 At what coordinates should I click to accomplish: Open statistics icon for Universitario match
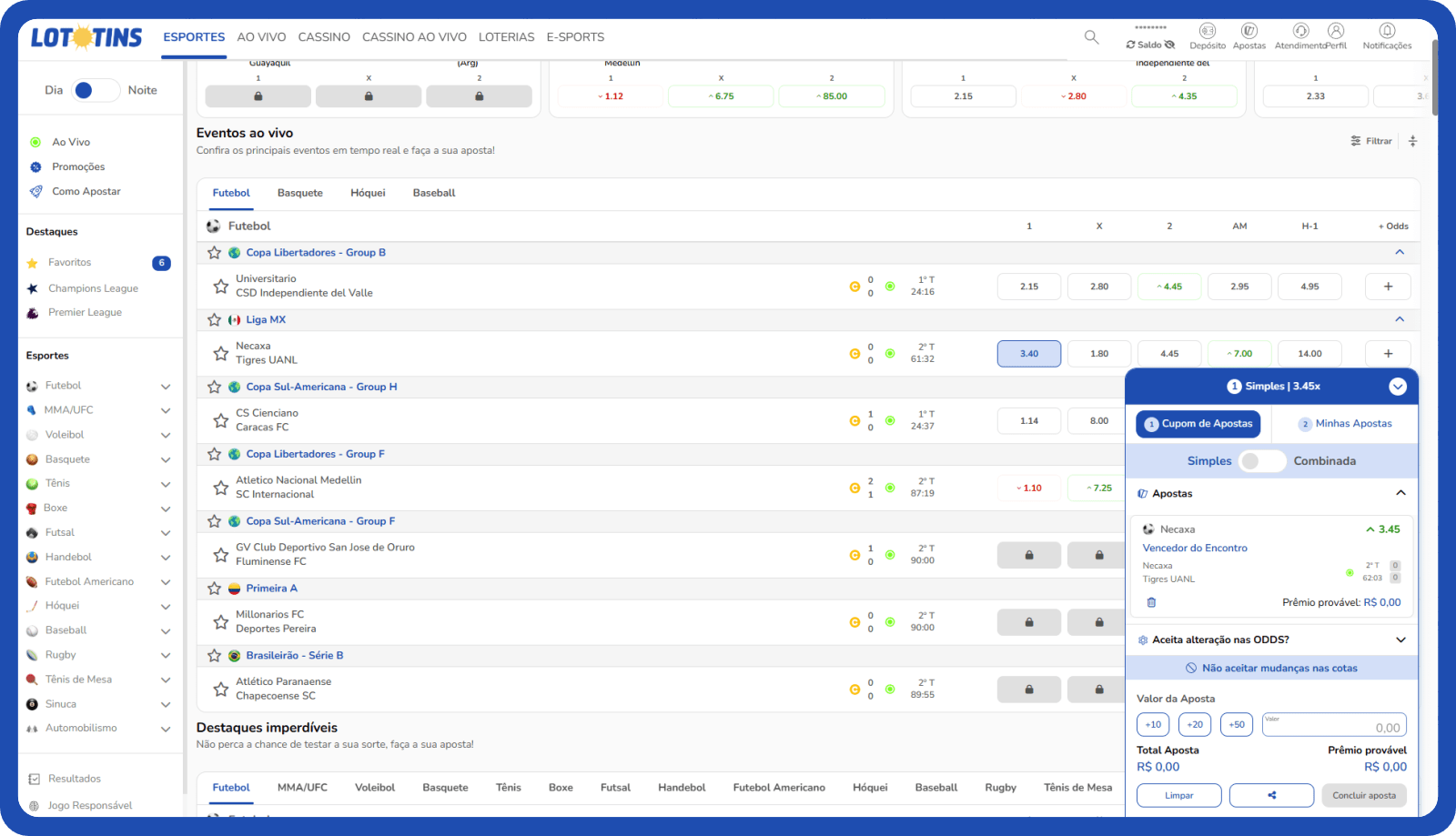pyautogui.click(x=854, y=287)
